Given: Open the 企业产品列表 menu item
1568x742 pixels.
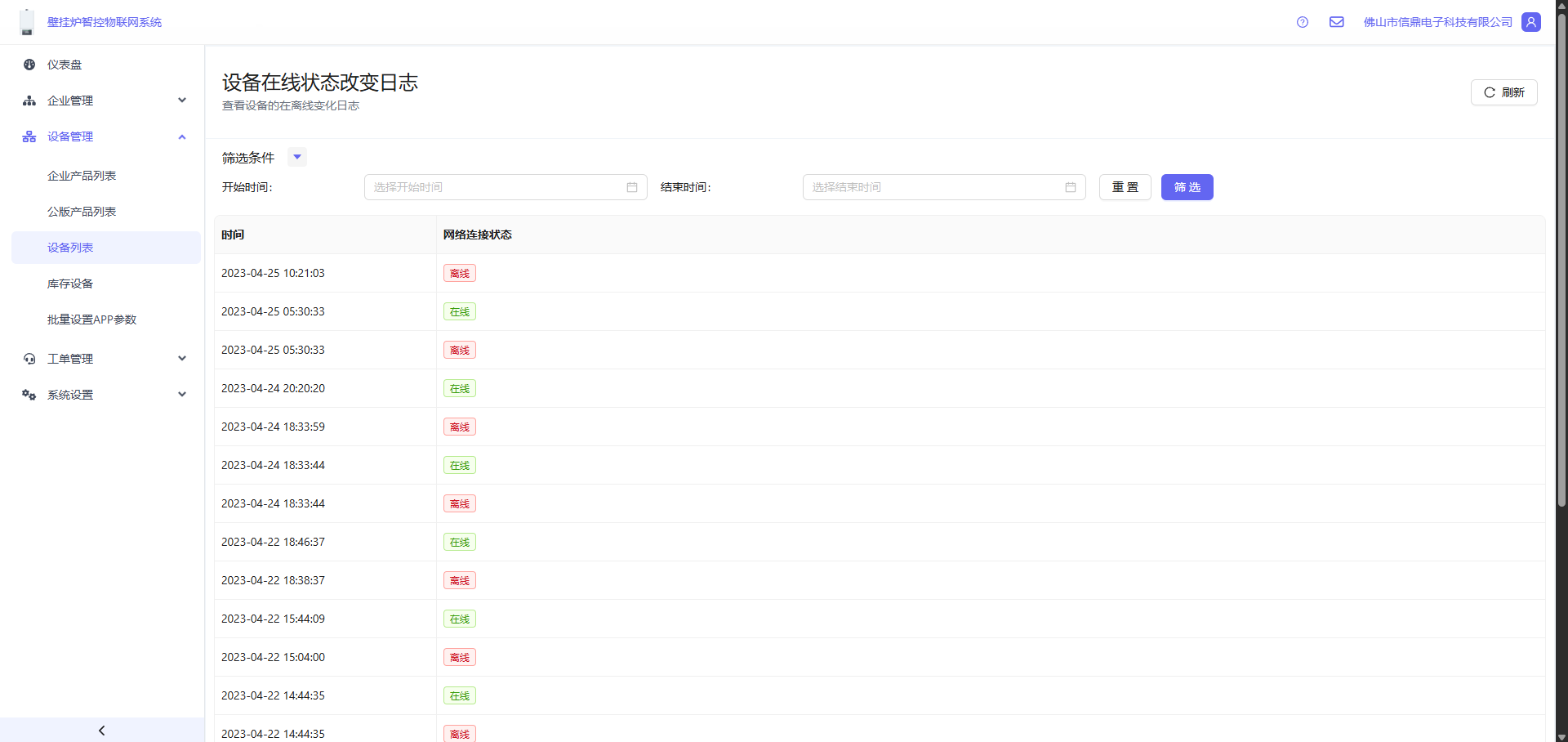Looking at the screenshot, I should coord(82,176).
